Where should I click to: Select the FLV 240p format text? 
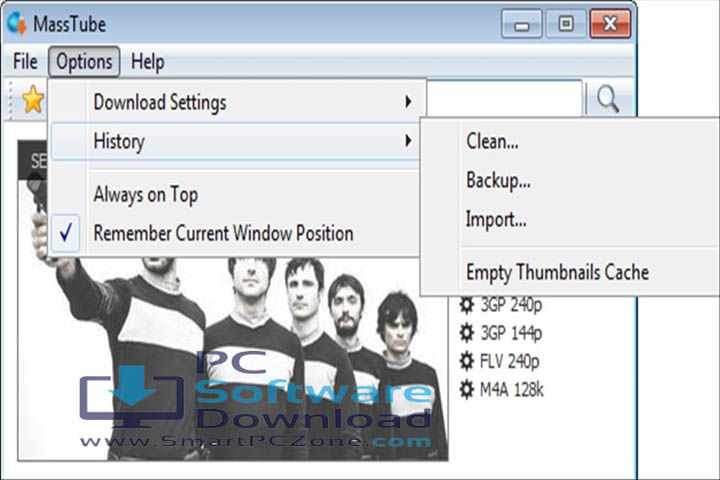510,361
